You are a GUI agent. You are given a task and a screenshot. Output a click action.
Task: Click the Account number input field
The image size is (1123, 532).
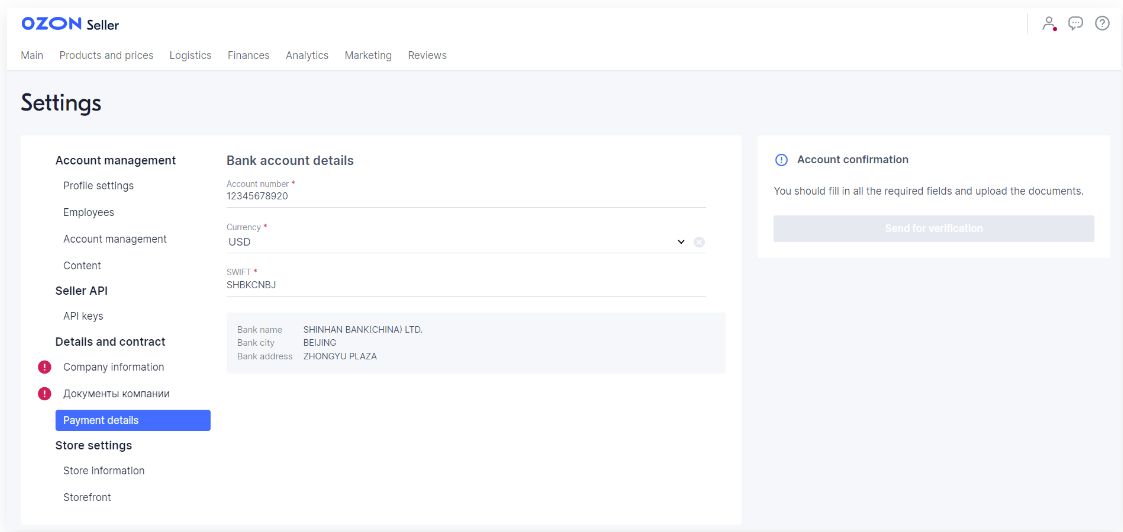465,197
